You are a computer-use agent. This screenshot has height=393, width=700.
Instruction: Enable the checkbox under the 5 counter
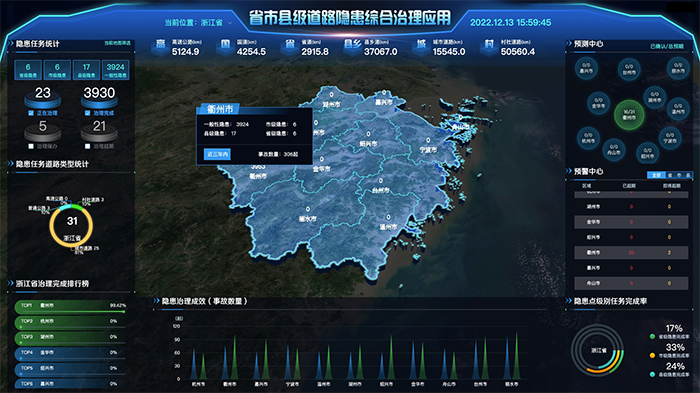[x=31, y=146]
